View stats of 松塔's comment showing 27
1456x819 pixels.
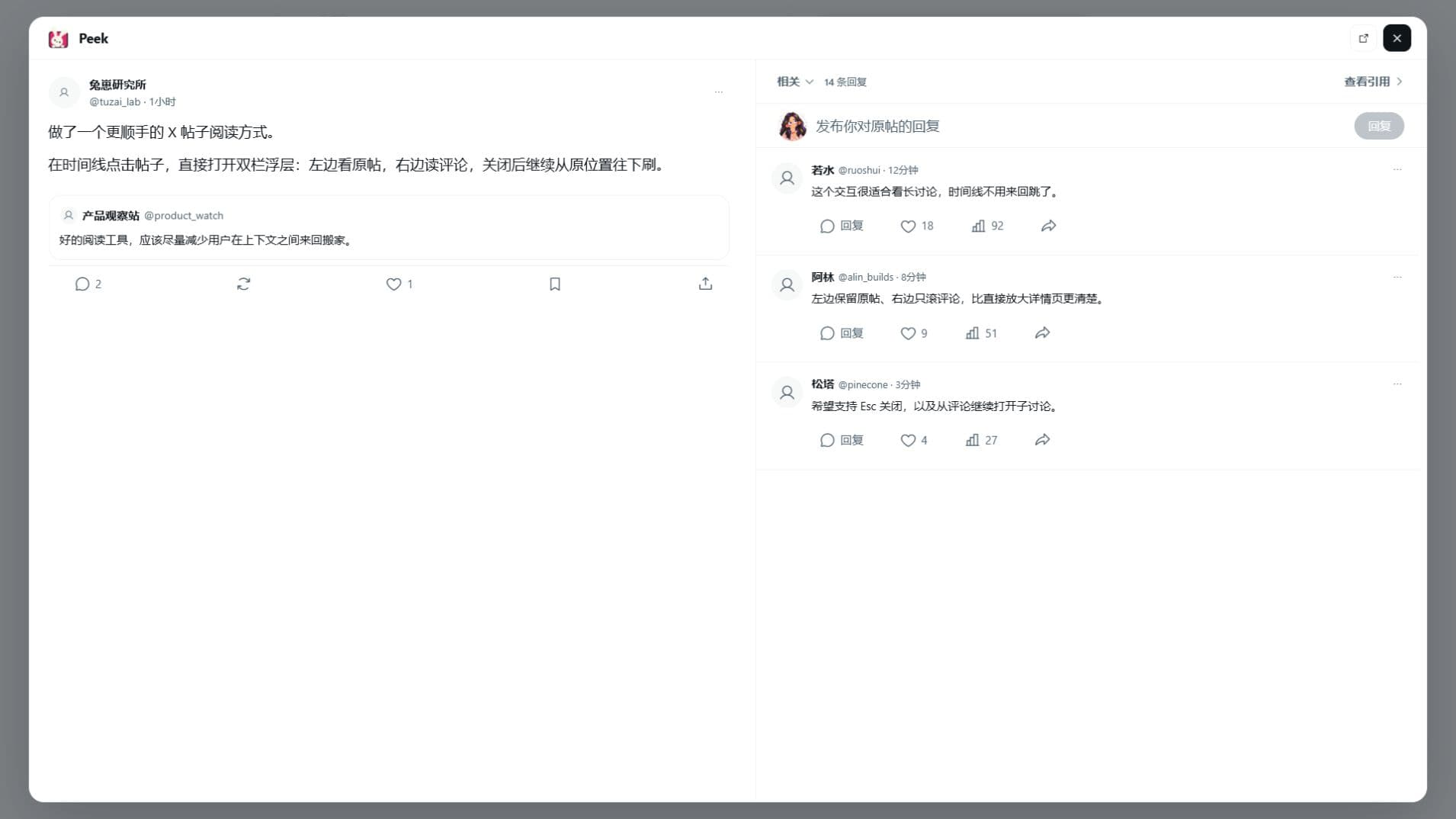click(x=981, y=440)
